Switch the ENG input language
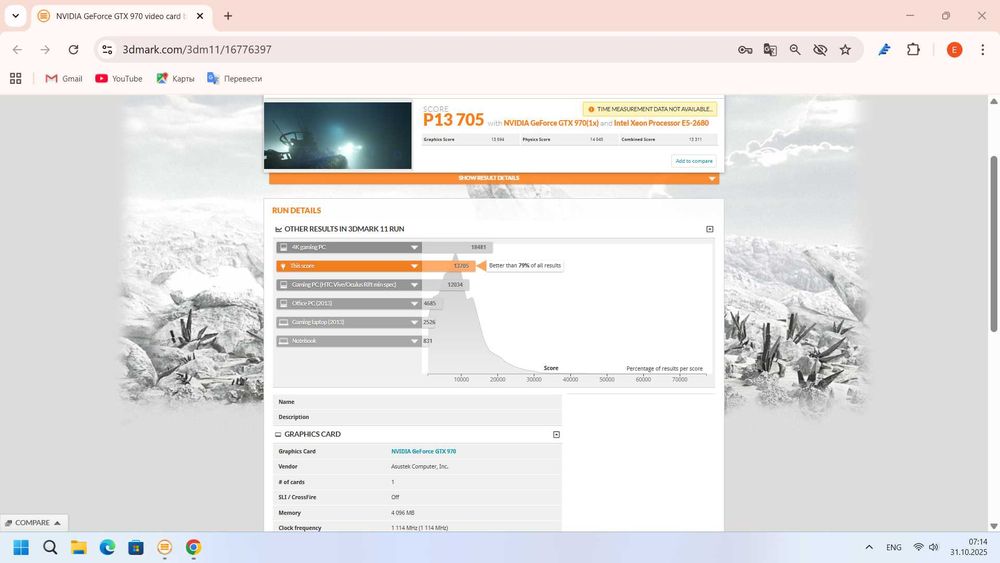 pos(893,547)
